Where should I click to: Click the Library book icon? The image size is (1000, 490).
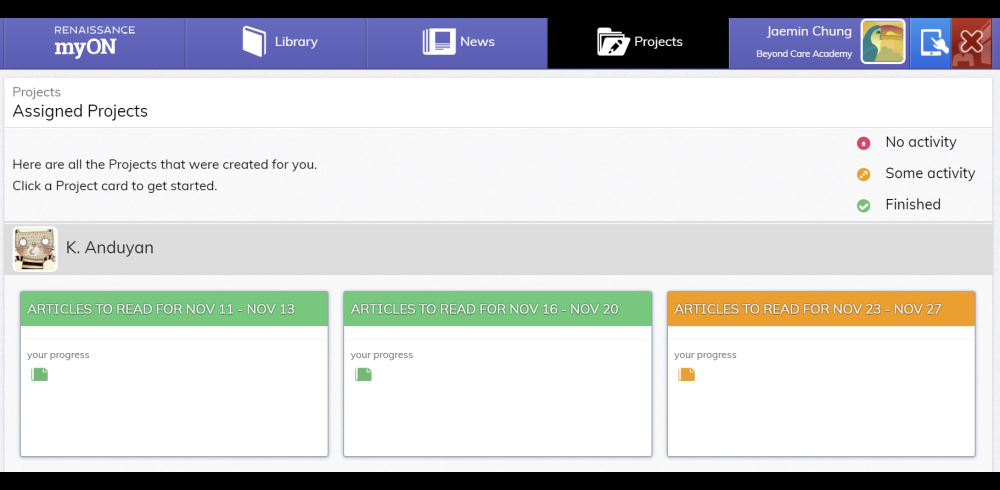[x=254, y=41]
